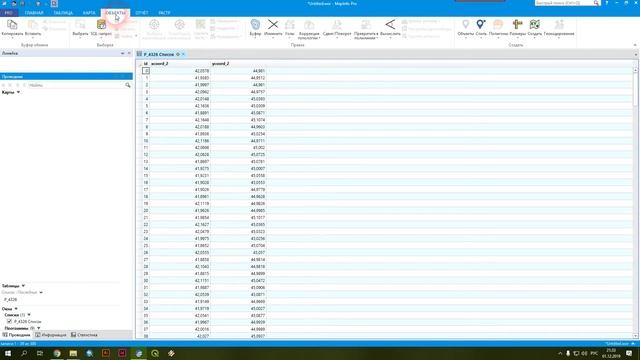
Task: Click the help question mark icon
Action: point(607,3)
